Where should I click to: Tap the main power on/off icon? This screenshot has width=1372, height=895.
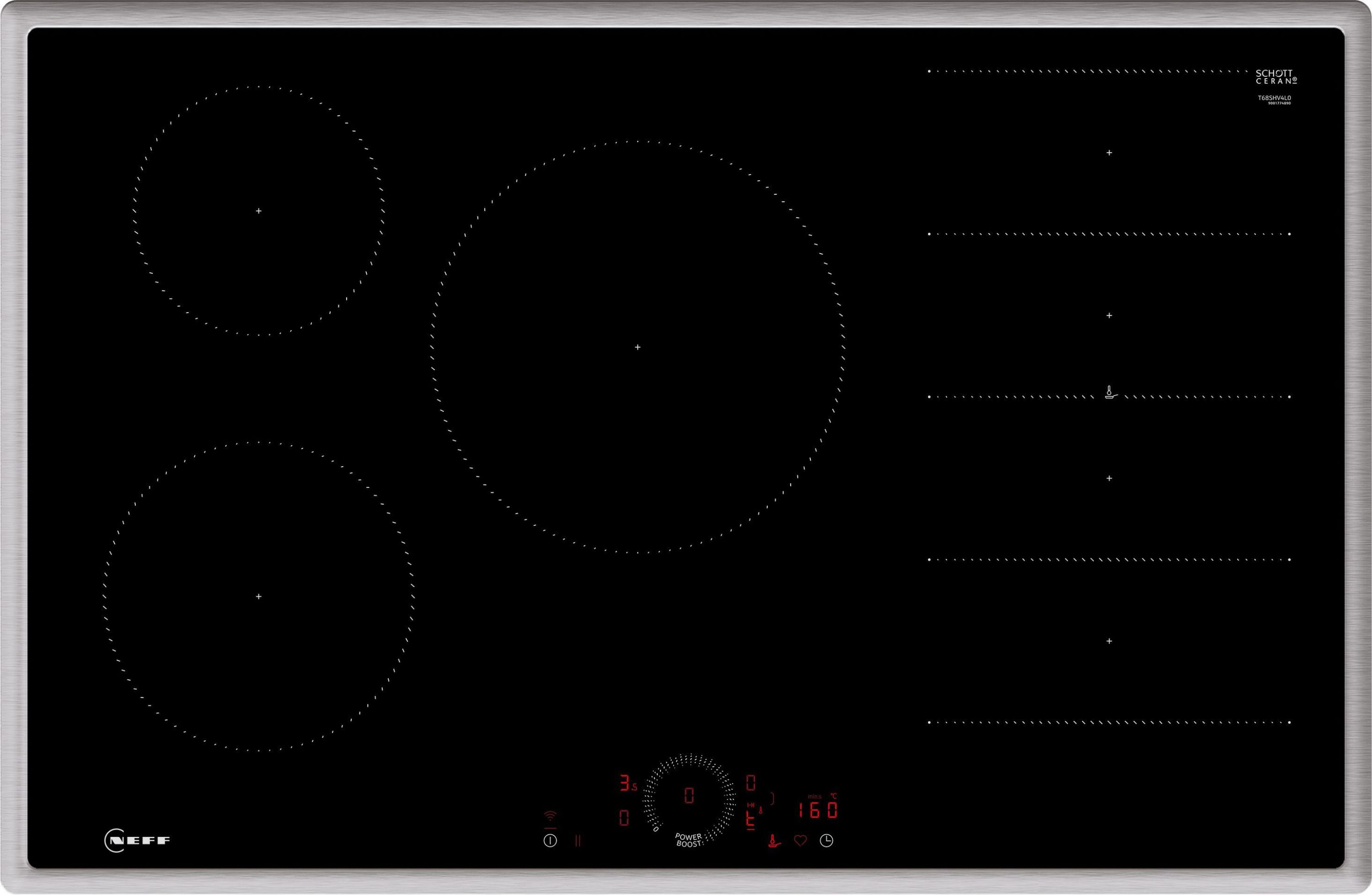click(x=550, y=841)
